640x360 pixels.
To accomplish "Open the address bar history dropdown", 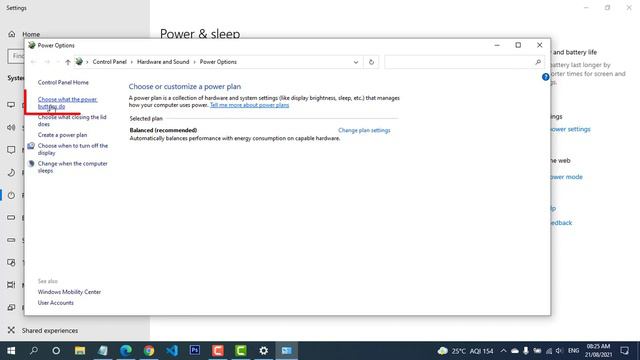I will [x=356, y=62].
